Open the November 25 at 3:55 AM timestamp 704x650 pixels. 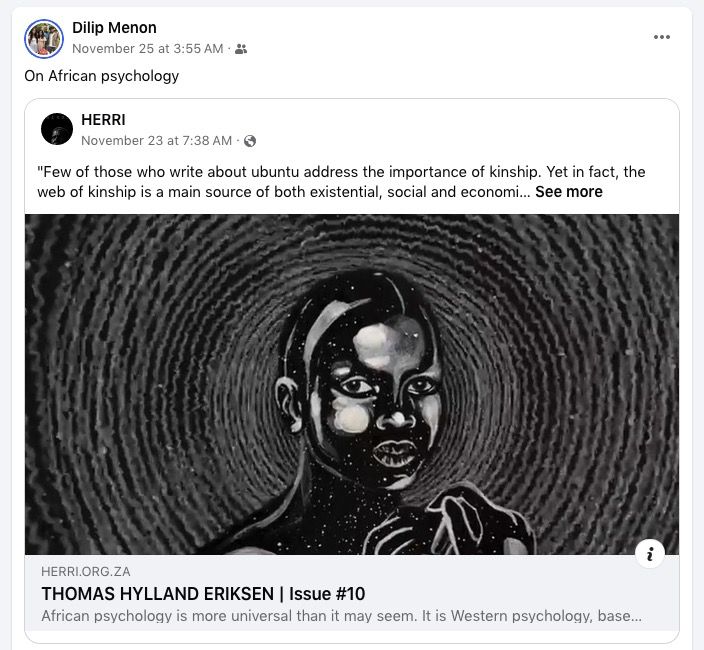148,48
